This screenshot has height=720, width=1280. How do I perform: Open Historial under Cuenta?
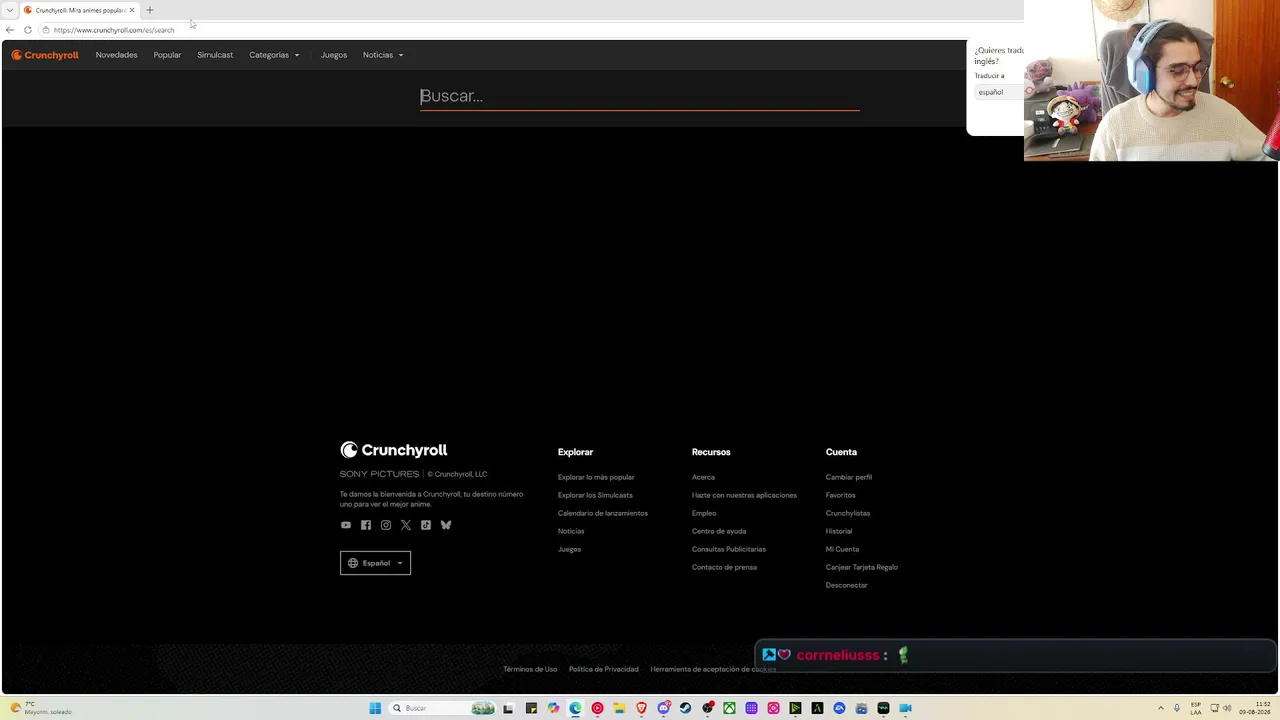839,531
